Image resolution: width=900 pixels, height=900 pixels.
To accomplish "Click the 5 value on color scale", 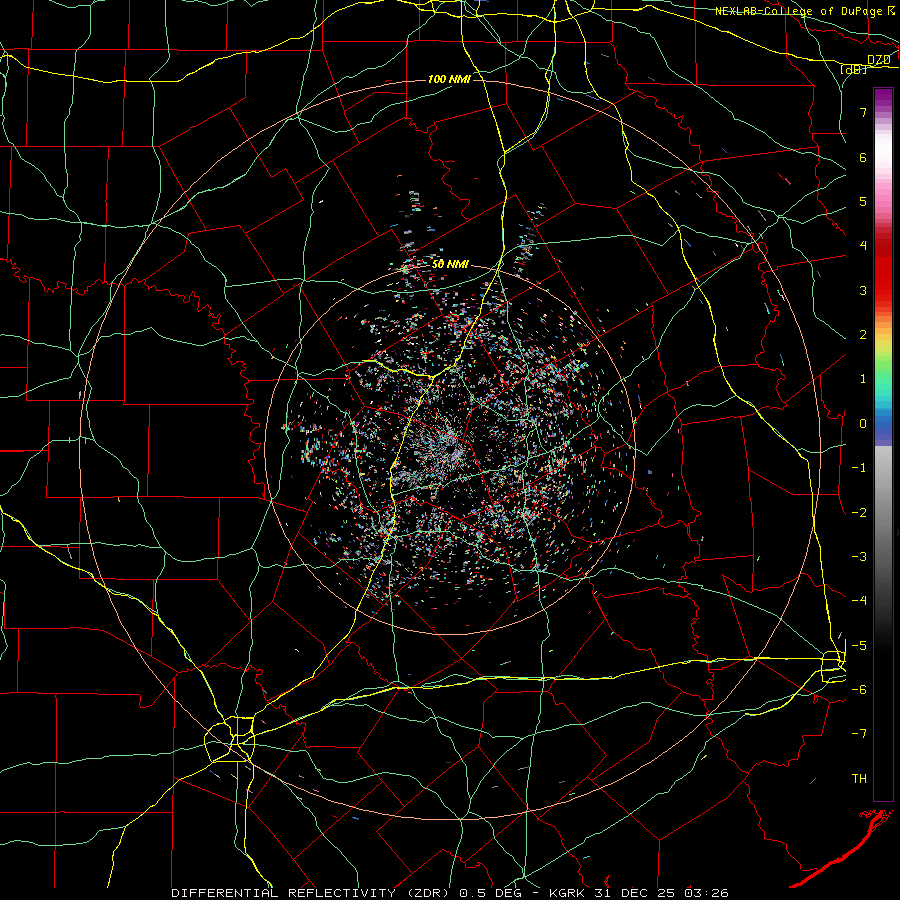I will pyautogui.click(x=863, y=201).
